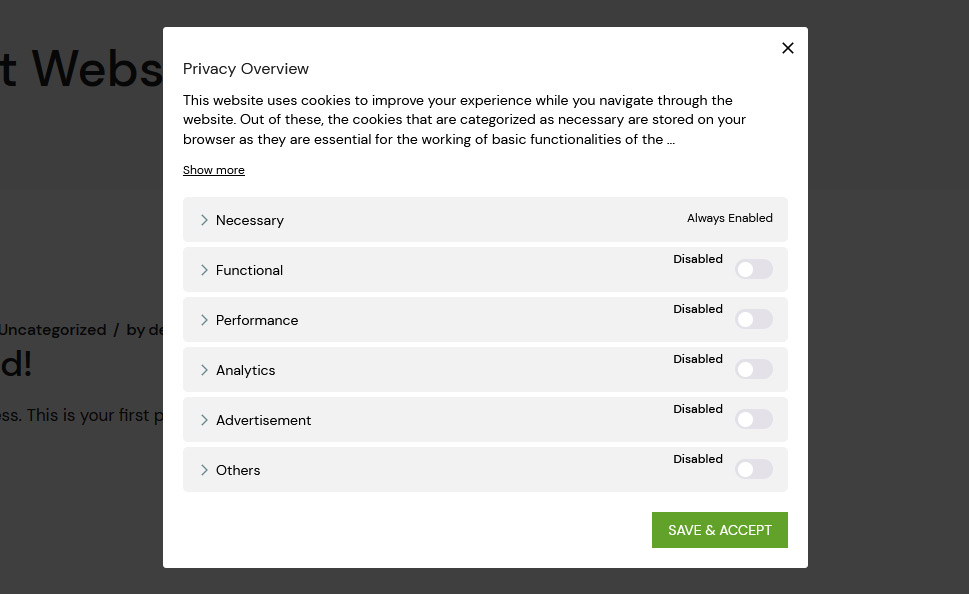Expand the Others chevron arrow
This screenshot has height=594, width=969.
[204, 470]
